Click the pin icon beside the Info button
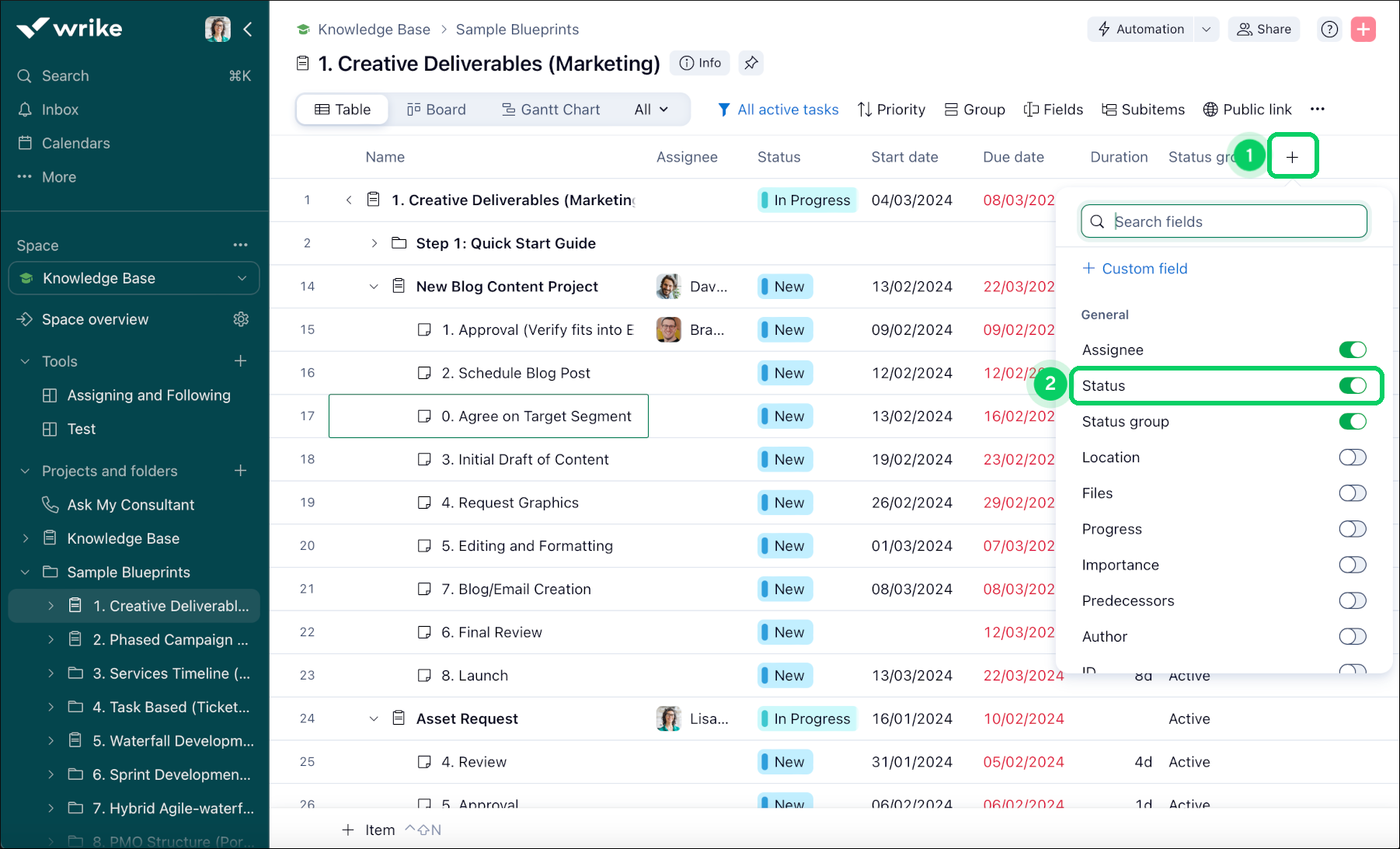The height and width of the screenshot is (849, 1400). (x=750, y=63)
